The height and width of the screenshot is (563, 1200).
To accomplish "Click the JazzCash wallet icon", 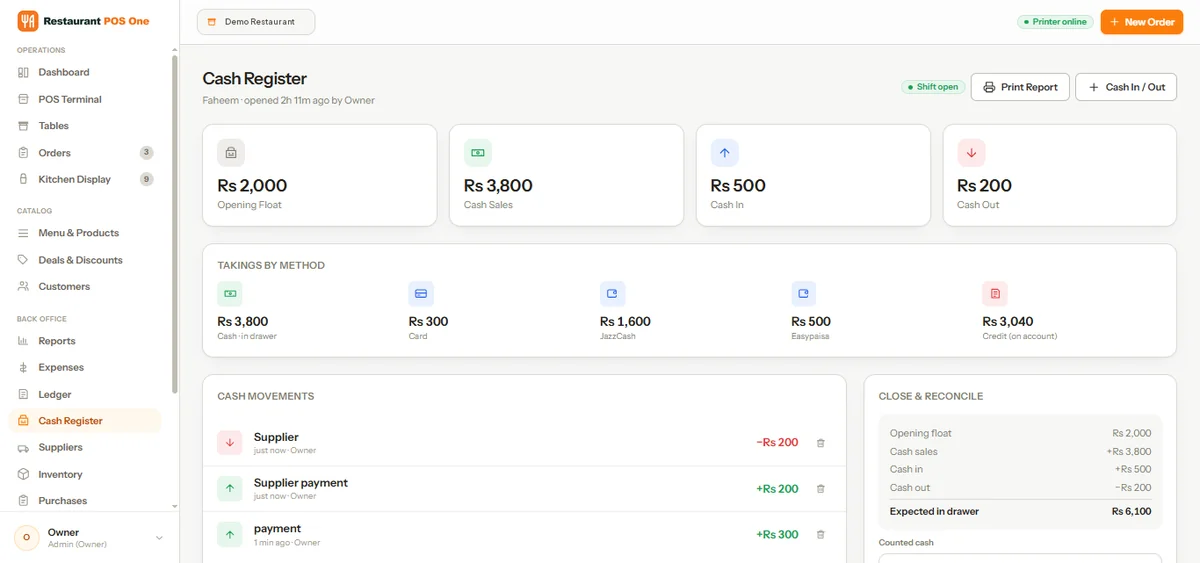I will [x=612, y=294].
